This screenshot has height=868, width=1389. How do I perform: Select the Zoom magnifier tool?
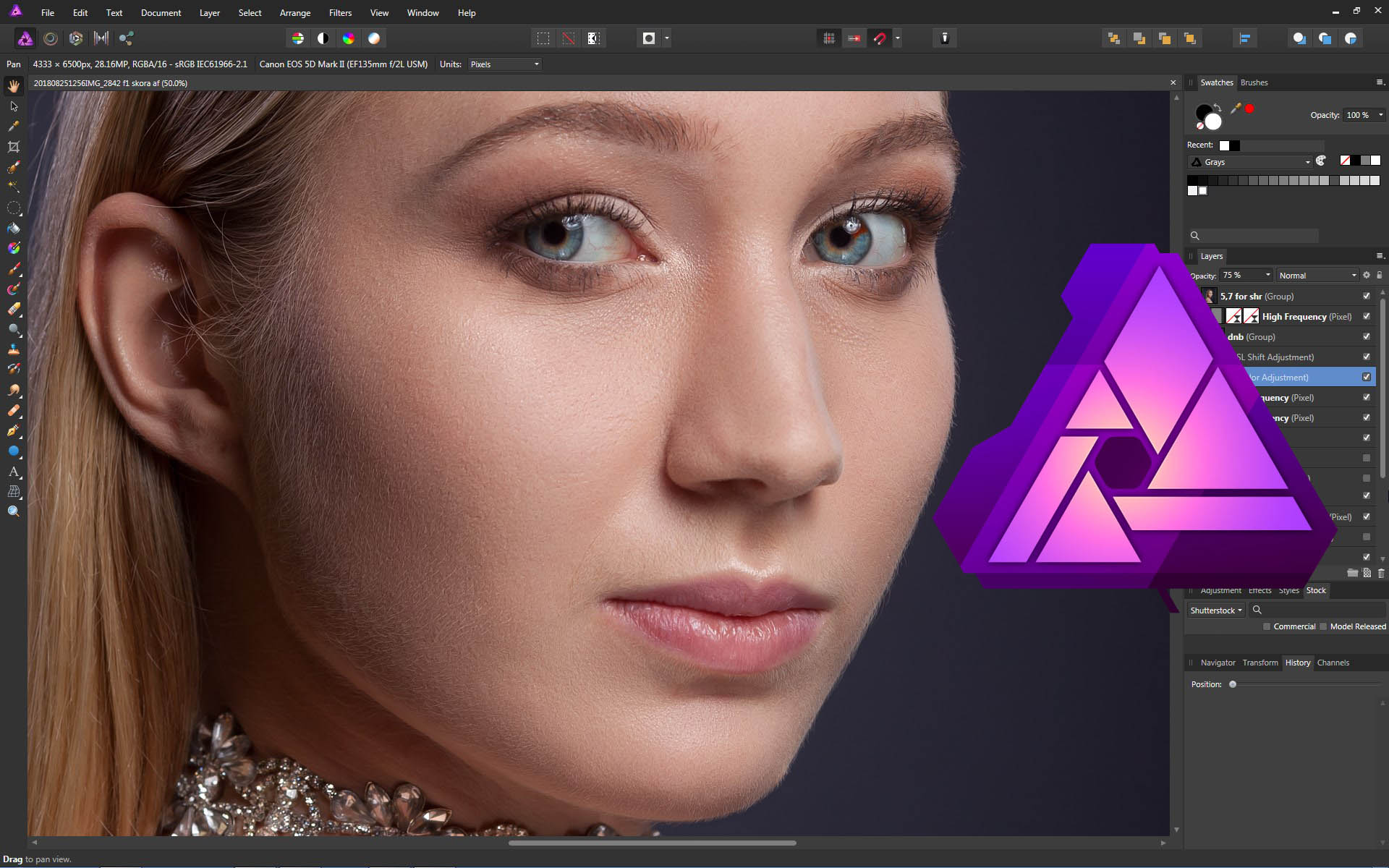tap(14, 511)
